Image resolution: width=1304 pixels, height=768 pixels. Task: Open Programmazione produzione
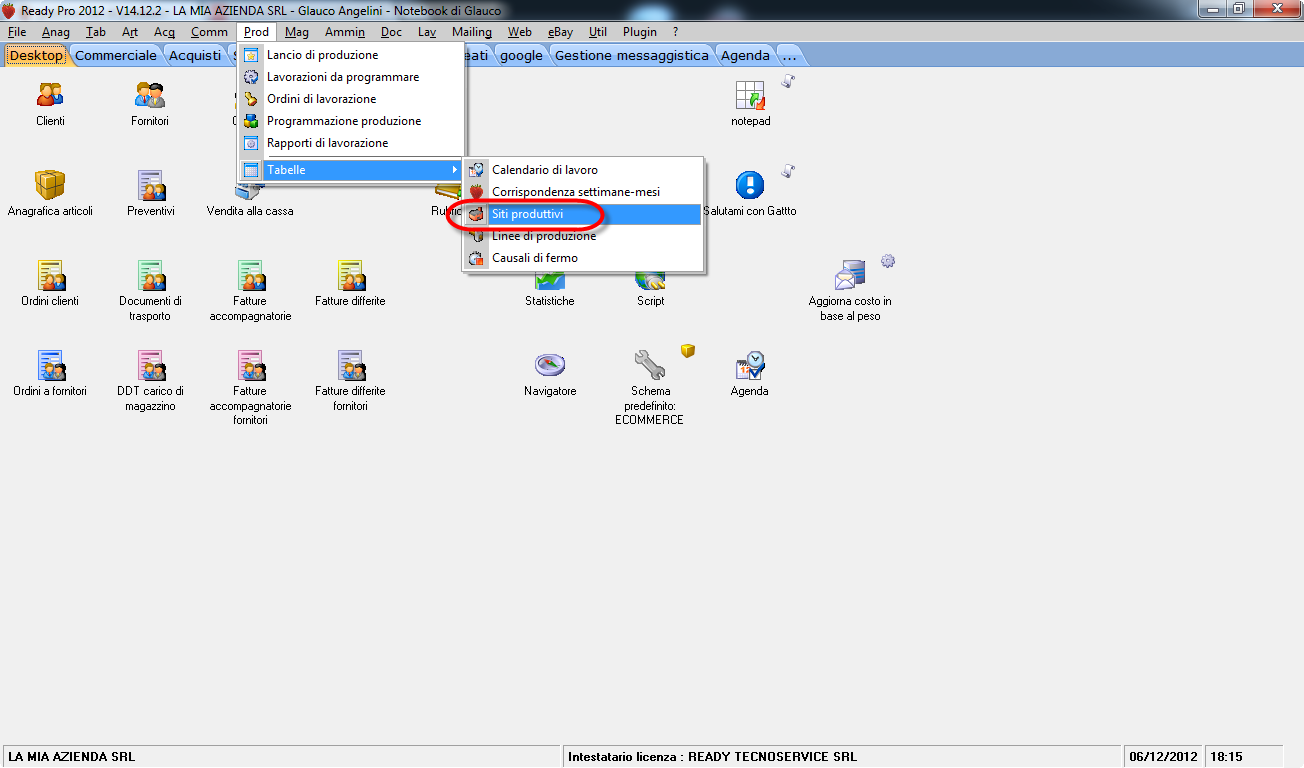tap(351, 121)
